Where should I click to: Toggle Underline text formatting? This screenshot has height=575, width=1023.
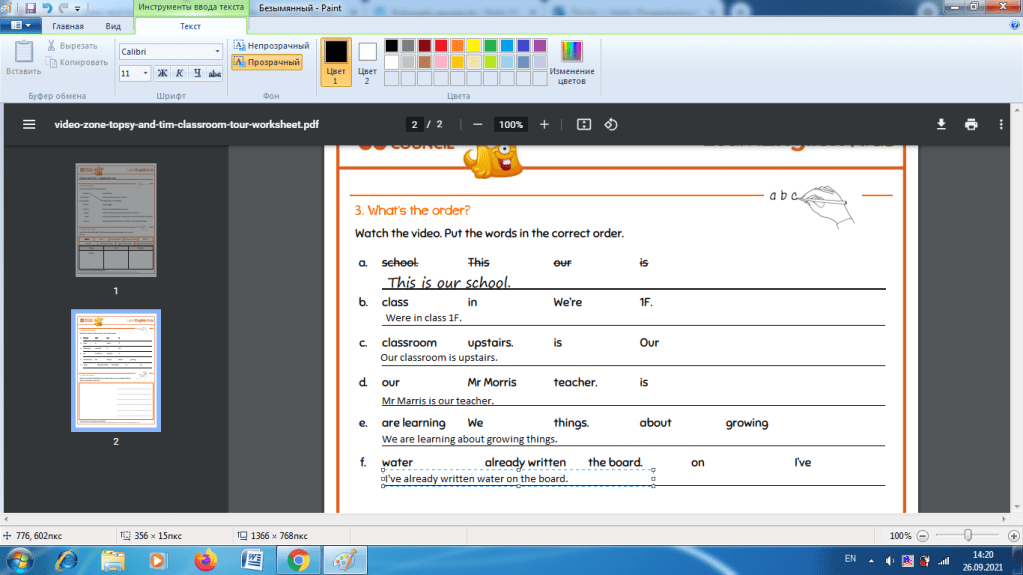pyautogui.click(x=198, y=73)
